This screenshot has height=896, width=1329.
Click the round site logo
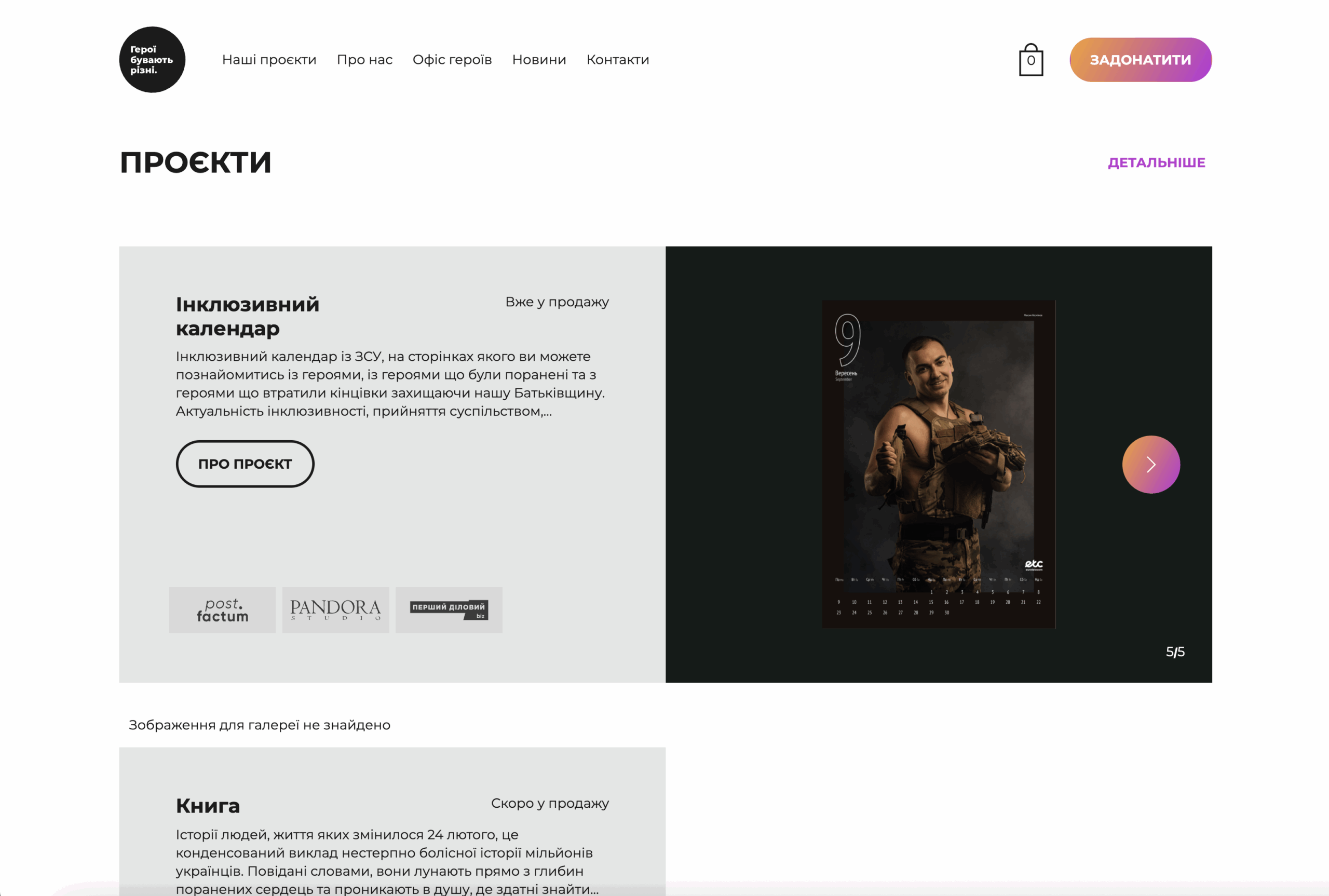(152, 59)
